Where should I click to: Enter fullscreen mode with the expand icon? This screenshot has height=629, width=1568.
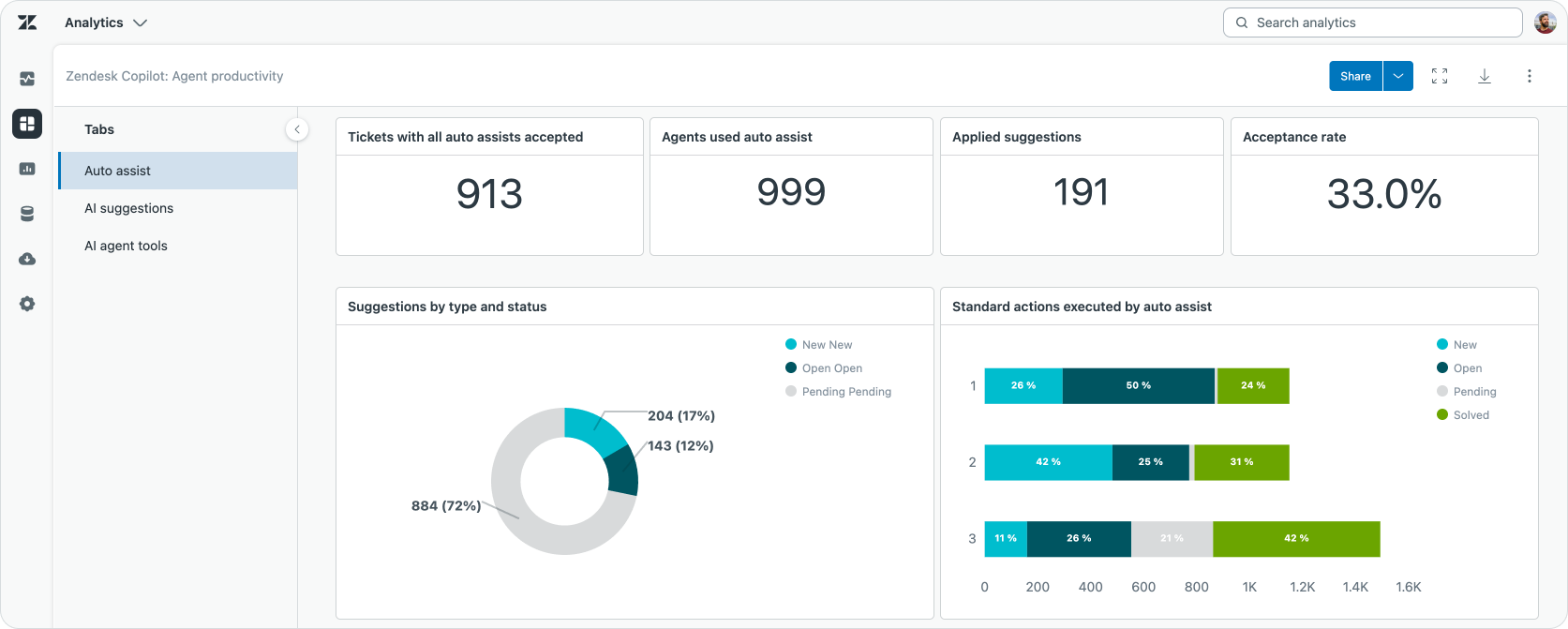pos(1440,76)
